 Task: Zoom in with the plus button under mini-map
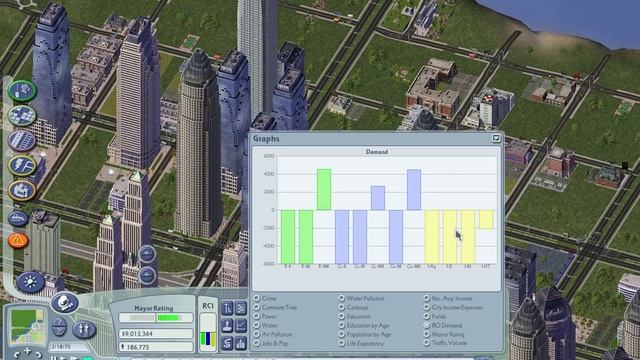tap(27, 351)
